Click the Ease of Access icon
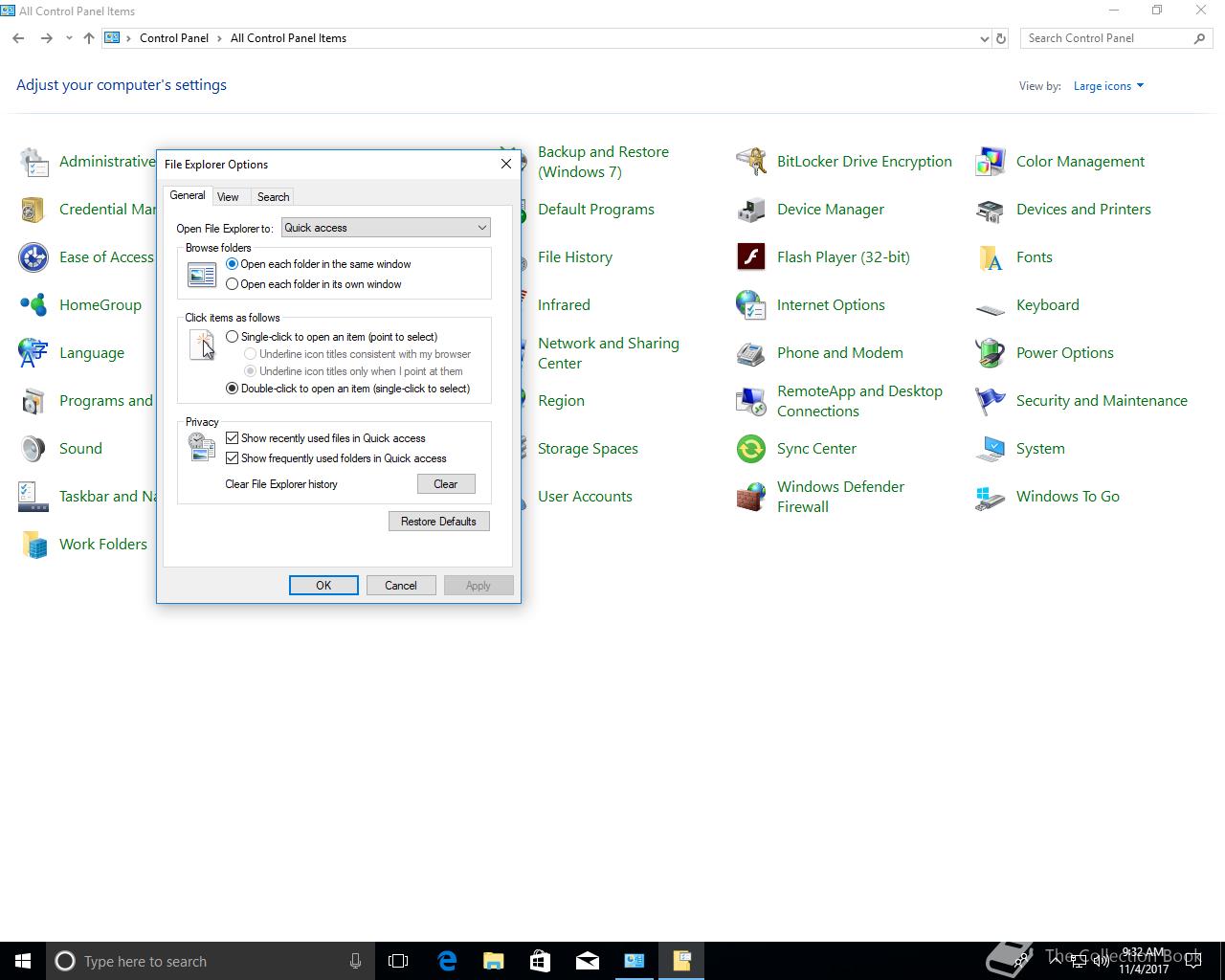1225x980 pixels. click(x=33, y=257)
